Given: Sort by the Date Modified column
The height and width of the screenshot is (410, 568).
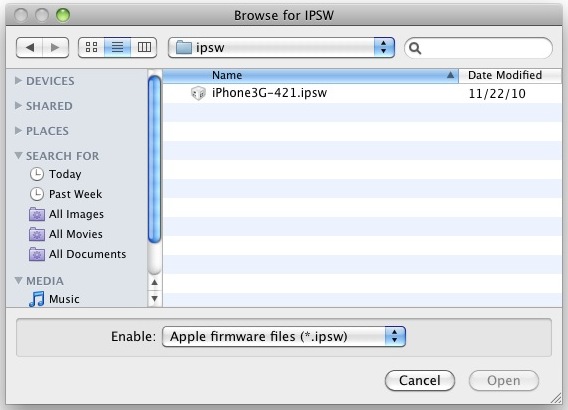Looking at the screenshot, I should (x=510, y=75).
